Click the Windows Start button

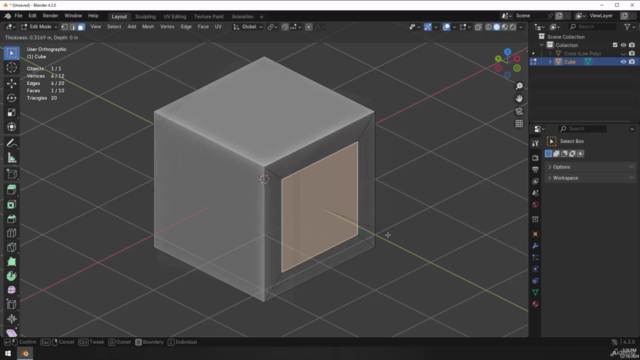[8, 353]
